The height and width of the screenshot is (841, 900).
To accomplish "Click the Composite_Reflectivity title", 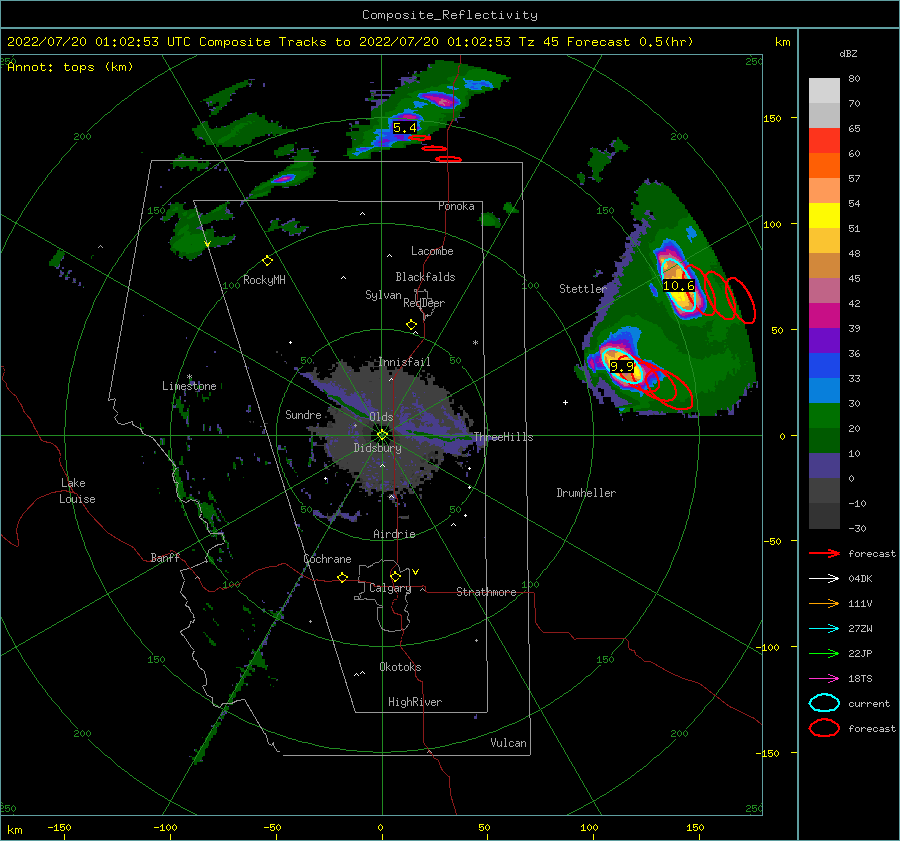I will pos(450,15).
